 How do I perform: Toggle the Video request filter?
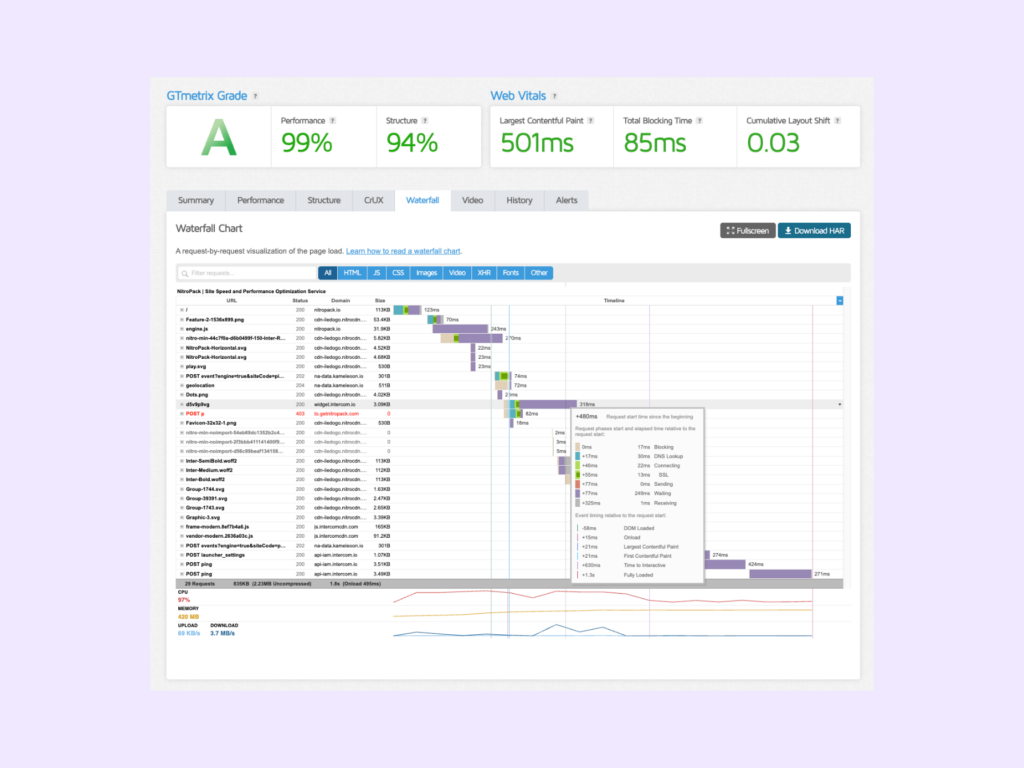coord(457,273)
